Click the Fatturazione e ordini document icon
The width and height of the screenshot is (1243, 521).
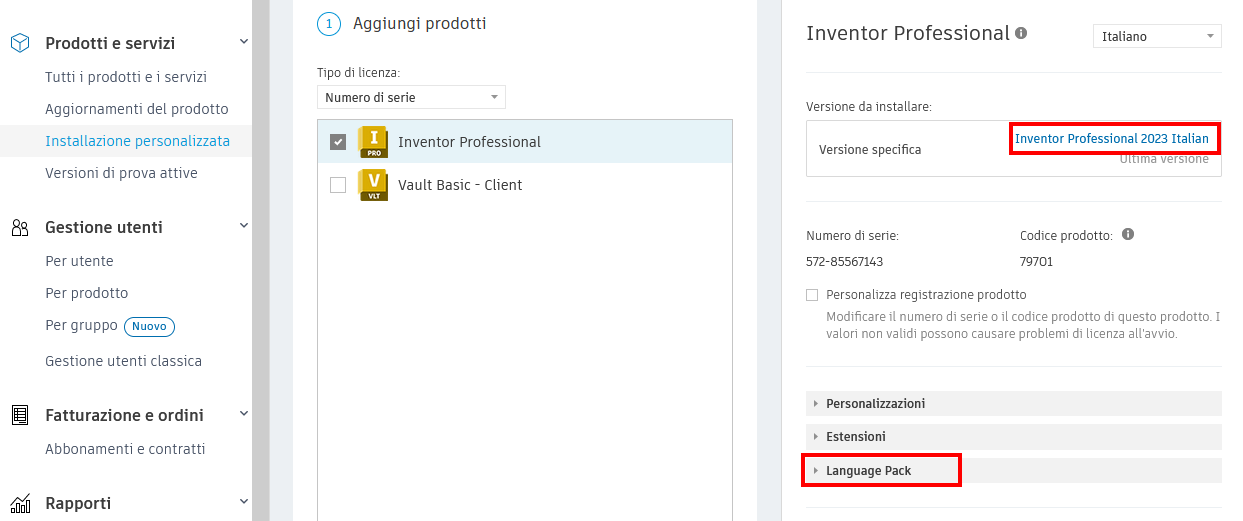[x=19, y=415]
